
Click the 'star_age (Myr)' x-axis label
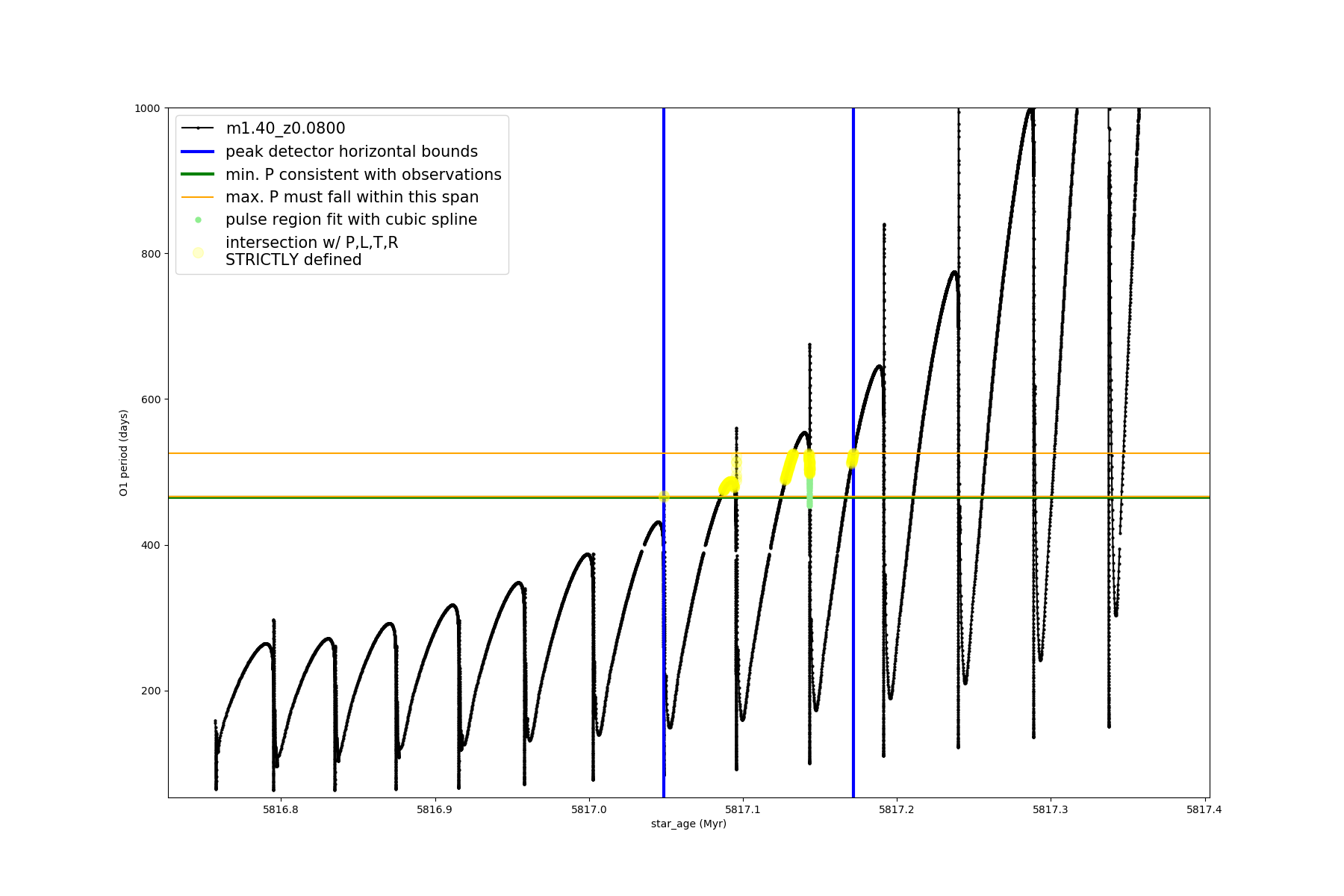[688, 824]
